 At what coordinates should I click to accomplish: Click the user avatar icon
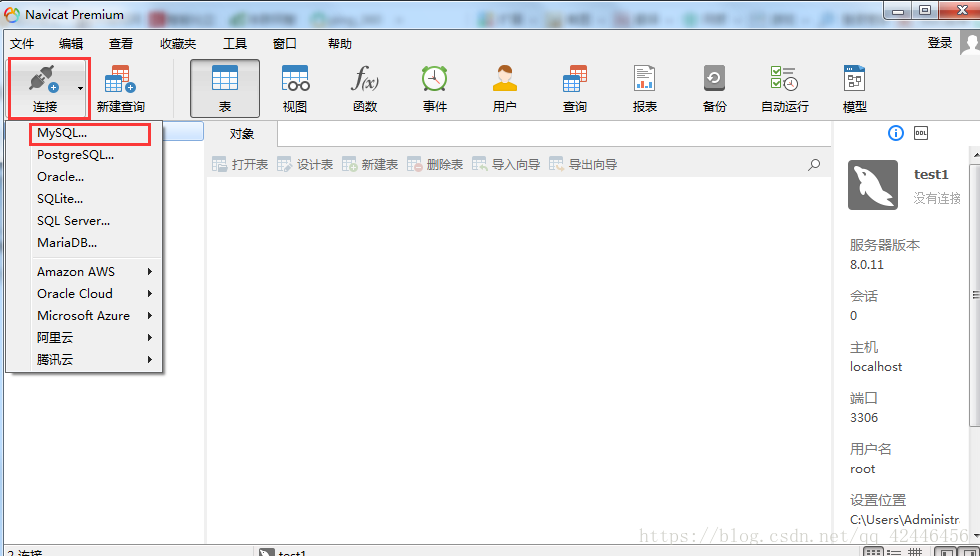point(970,42)
